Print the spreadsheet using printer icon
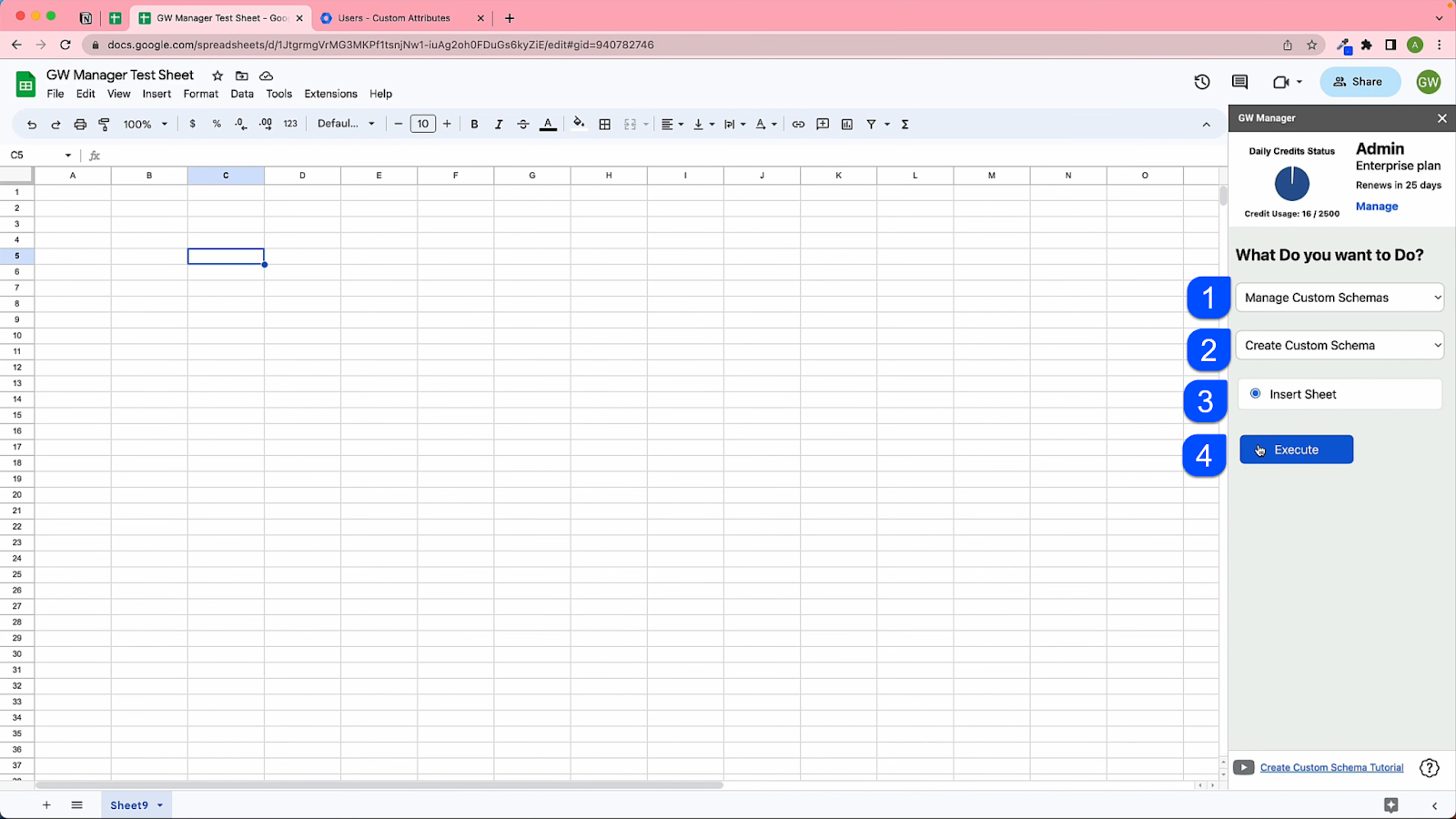1456x819 pixels. [x=80, y=125]
